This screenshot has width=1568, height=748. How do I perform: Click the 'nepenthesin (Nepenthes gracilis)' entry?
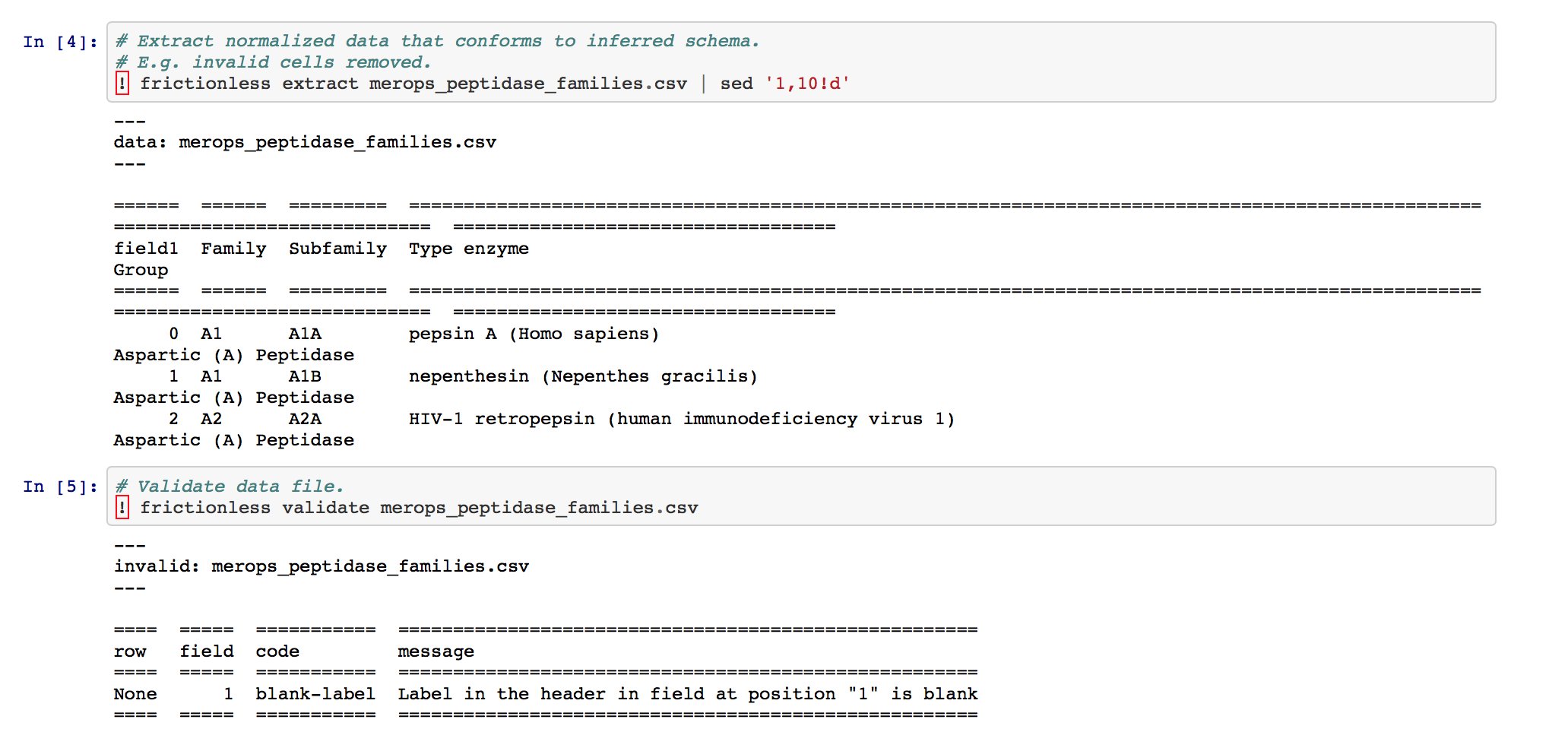[583, 376]
